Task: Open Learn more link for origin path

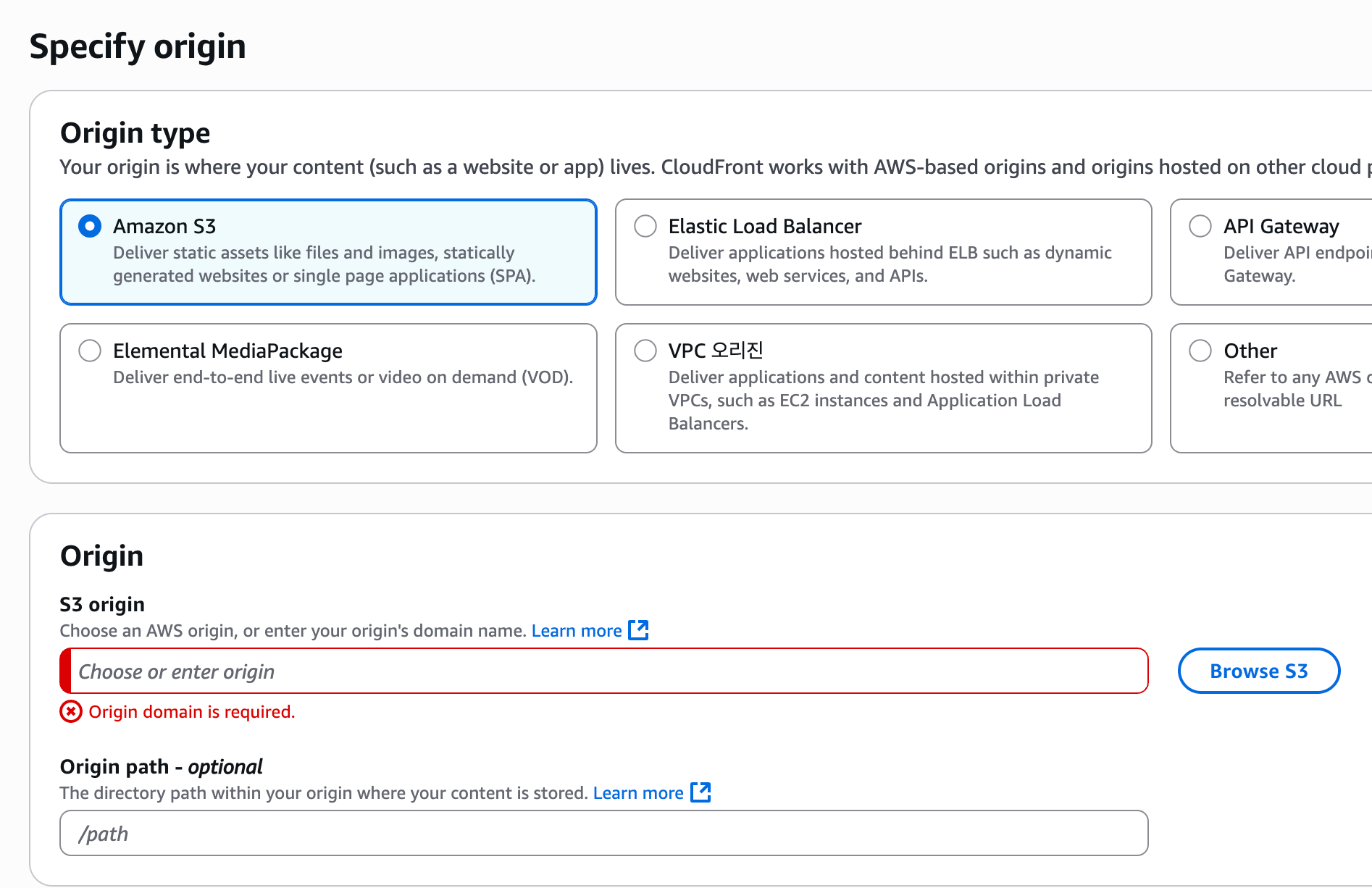Action: click(x=638, y=793)
